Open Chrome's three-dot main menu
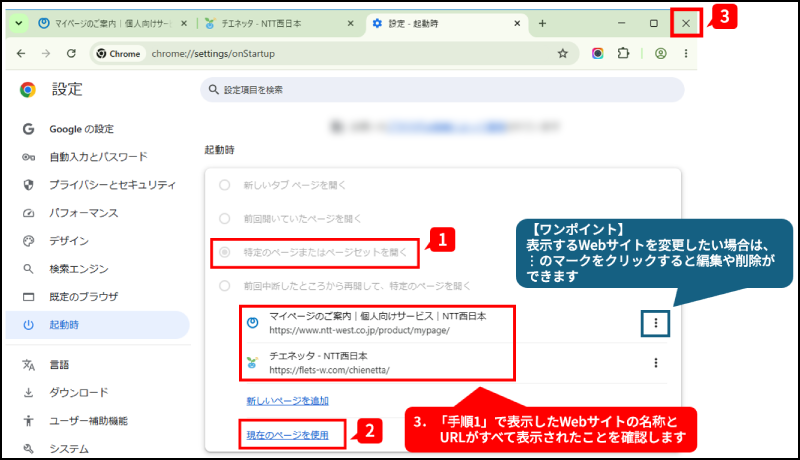The height and width of the screenshot is (460, 800). 686,54
